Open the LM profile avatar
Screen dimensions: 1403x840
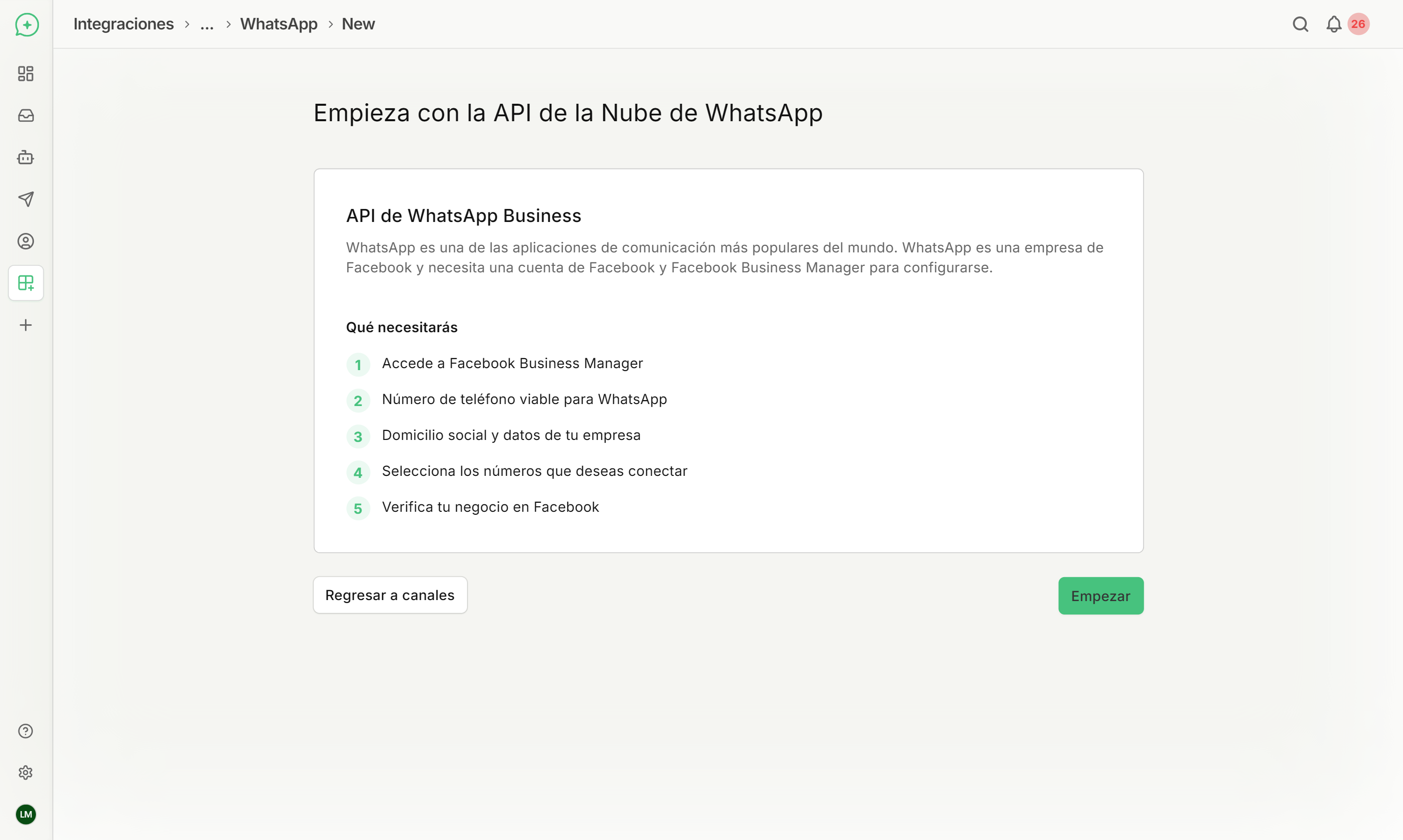pos(25,815)
